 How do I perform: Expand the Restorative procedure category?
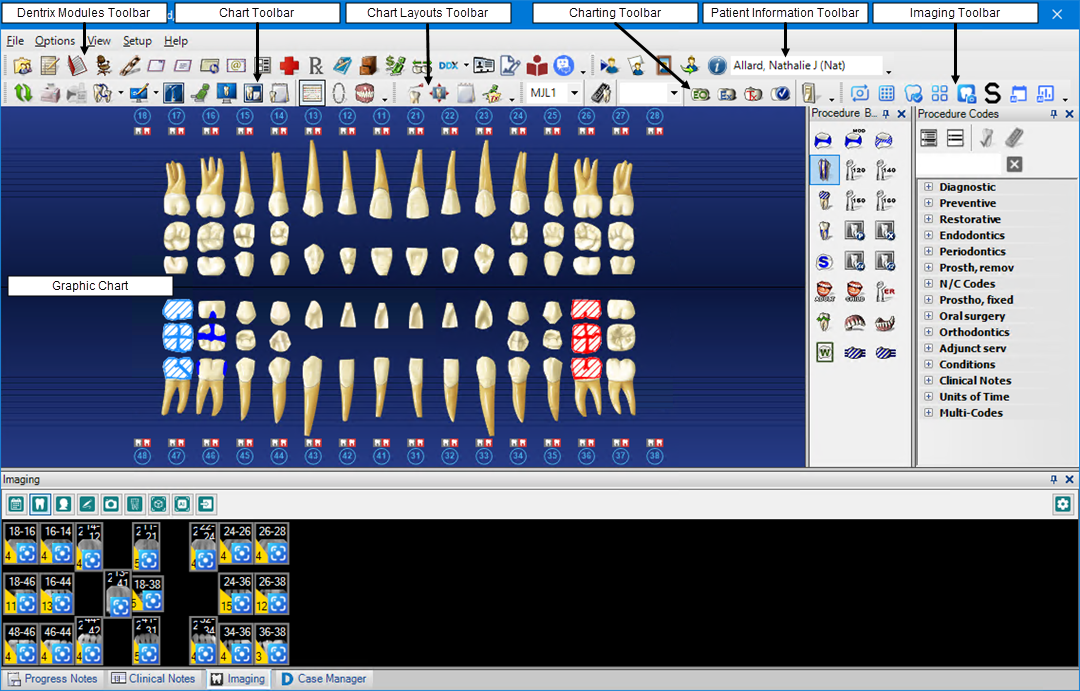tap(928, 219)
